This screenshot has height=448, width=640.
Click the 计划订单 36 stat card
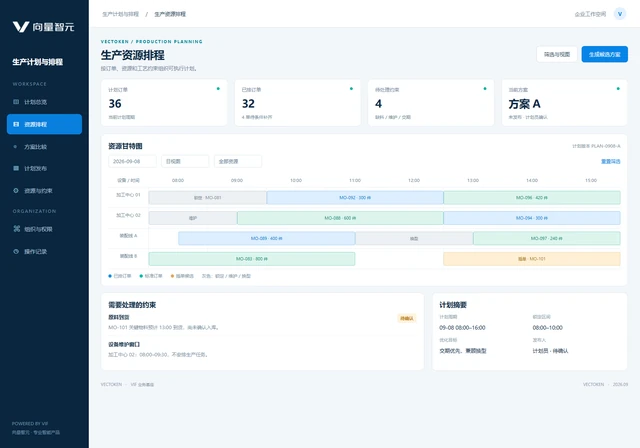[x=164, y=103]
